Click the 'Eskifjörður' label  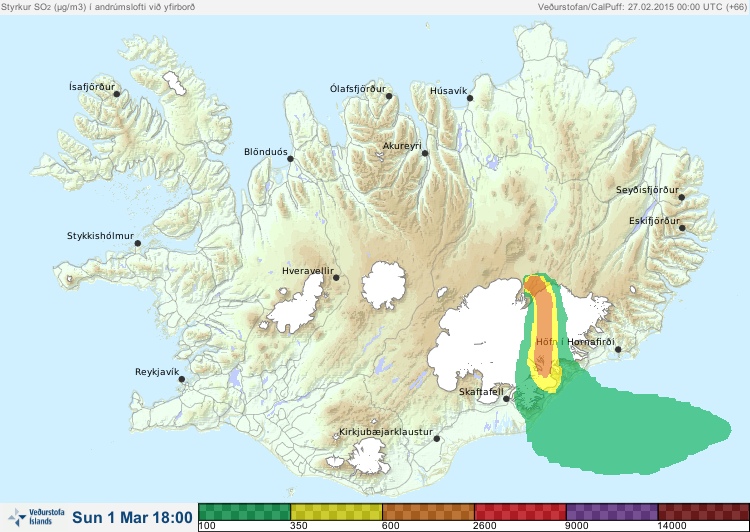[654, 221]
